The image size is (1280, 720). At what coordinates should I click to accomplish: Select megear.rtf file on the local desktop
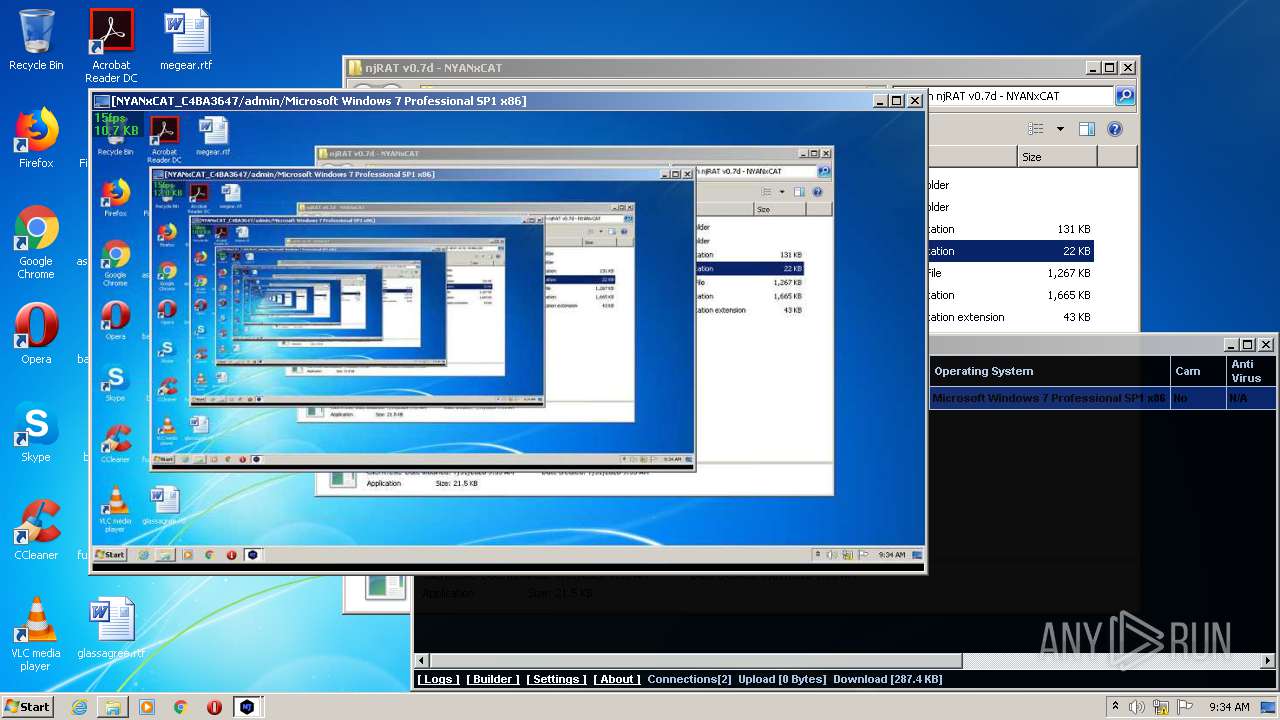pos(186,40)
